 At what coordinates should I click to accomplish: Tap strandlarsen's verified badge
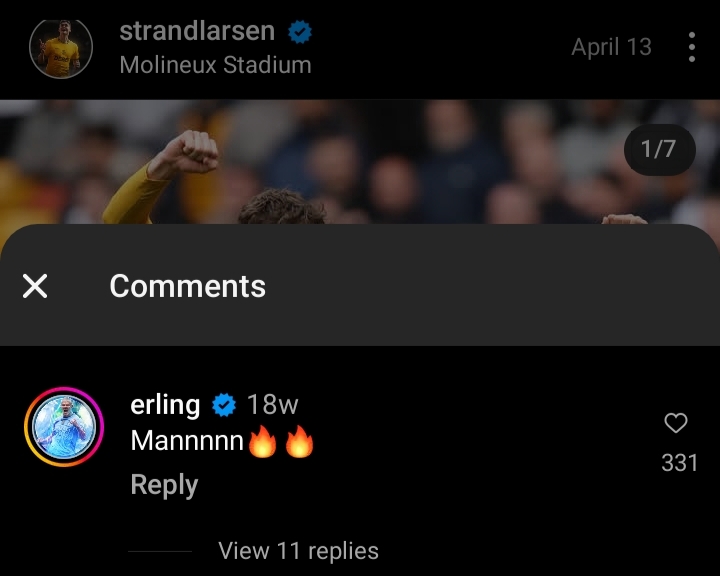pos(300,32)
